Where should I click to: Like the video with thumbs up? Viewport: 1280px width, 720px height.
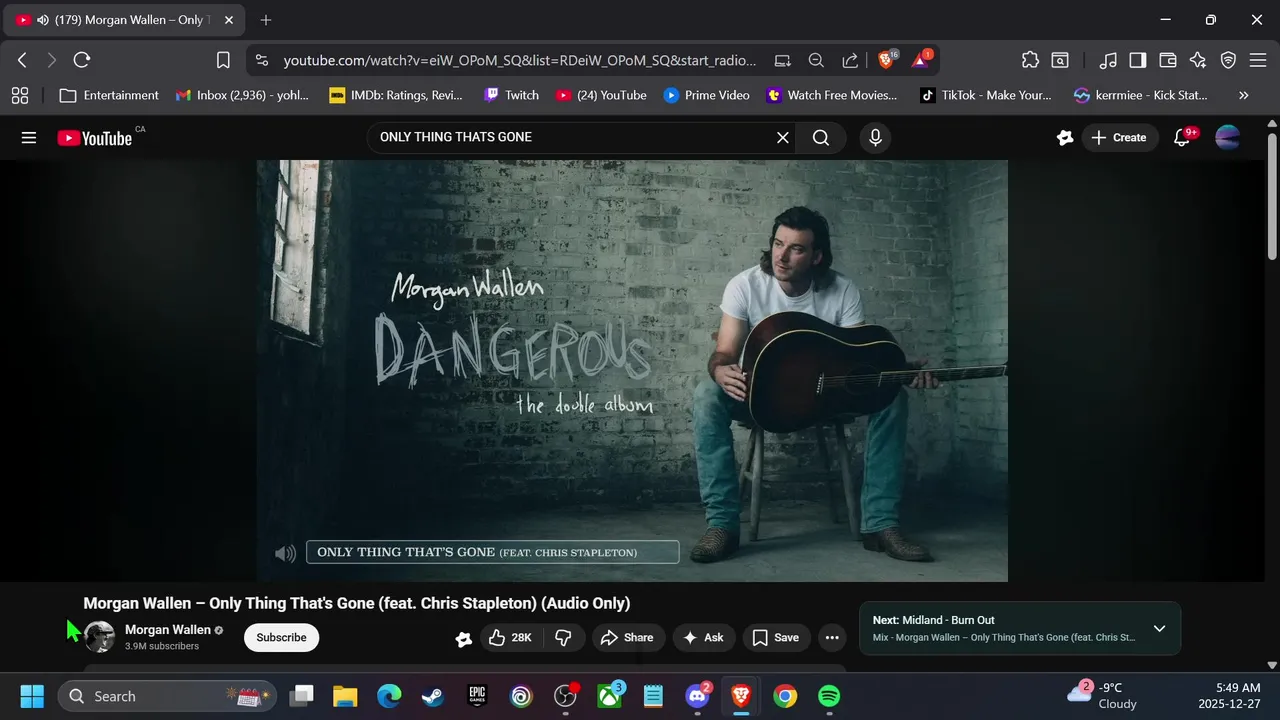[510, 638]
